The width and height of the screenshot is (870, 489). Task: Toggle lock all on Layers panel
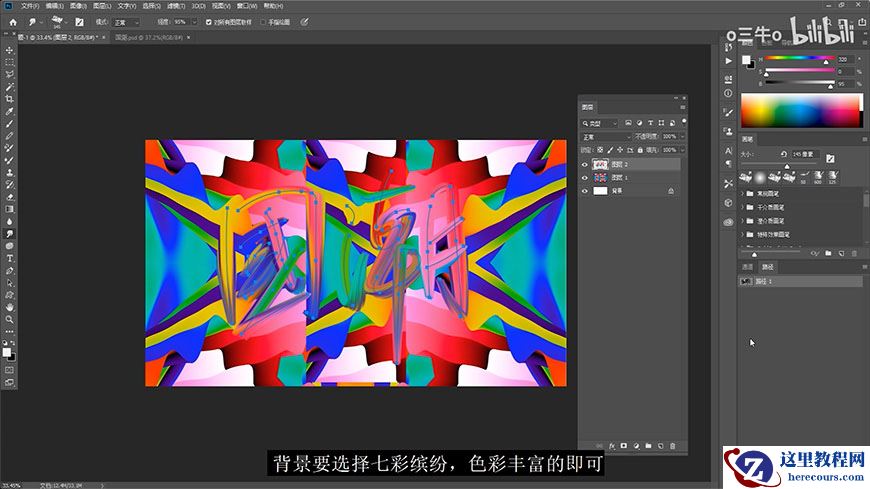tap(640, 150)
